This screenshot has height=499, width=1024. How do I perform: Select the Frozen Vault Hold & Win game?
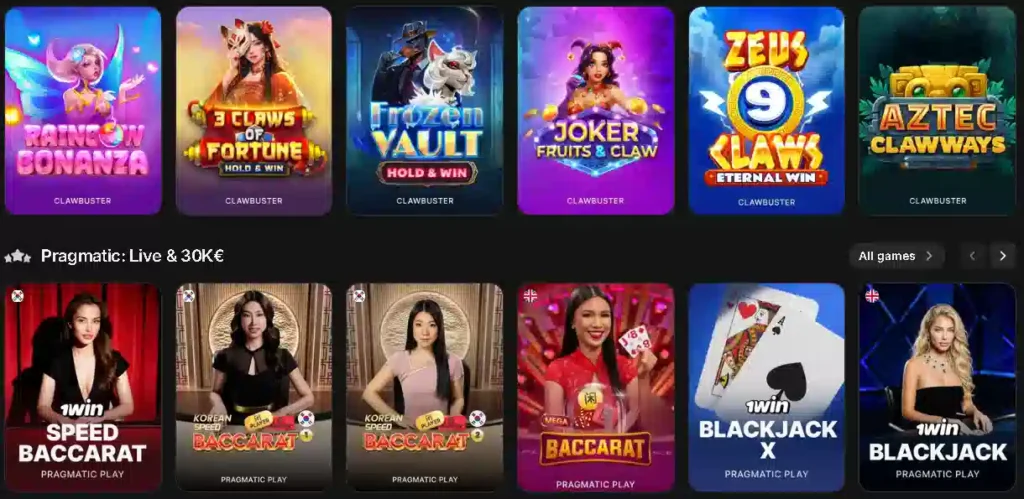point(424,110)
